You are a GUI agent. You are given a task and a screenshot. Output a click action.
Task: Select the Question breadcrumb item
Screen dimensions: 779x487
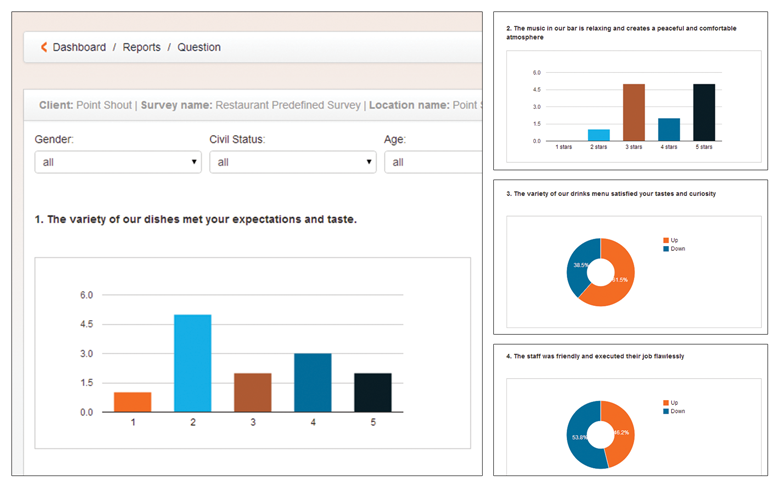199,47
